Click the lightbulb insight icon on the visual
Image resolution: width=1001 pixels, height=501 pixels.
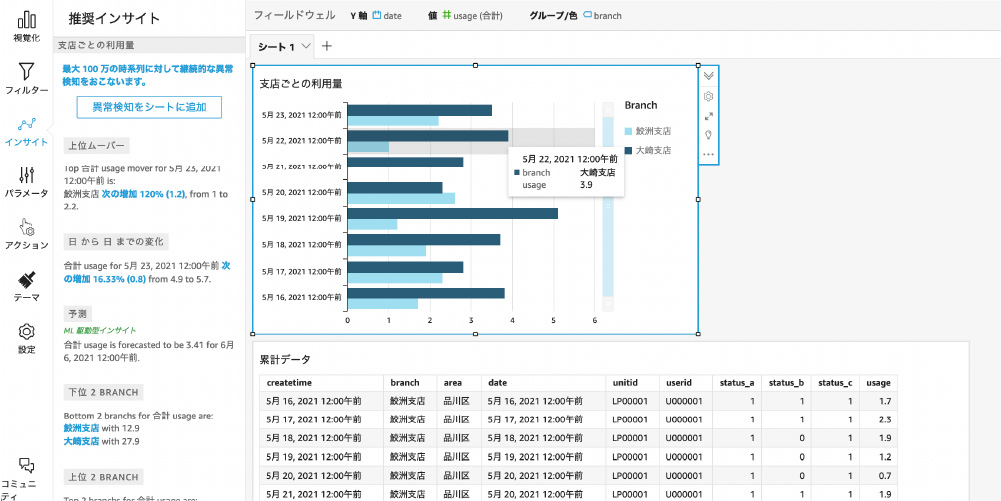point(708,135)
